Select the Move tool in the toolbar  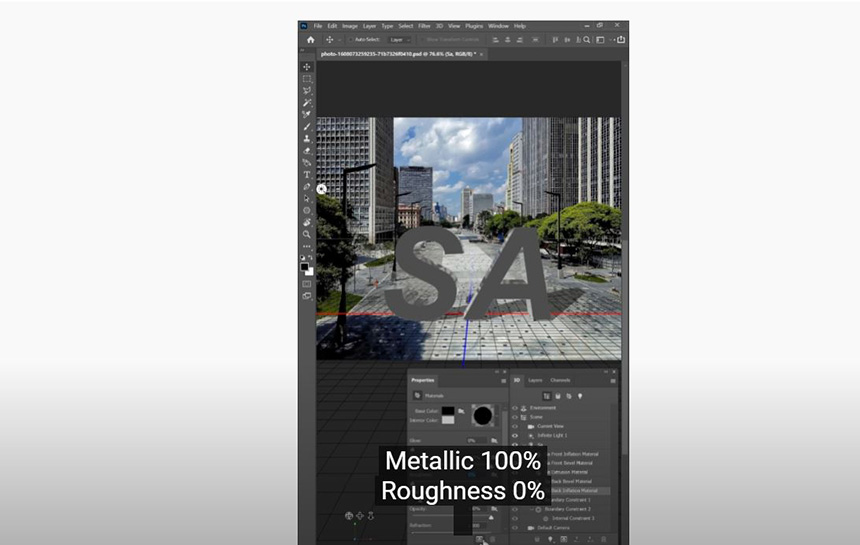[307, 67]
